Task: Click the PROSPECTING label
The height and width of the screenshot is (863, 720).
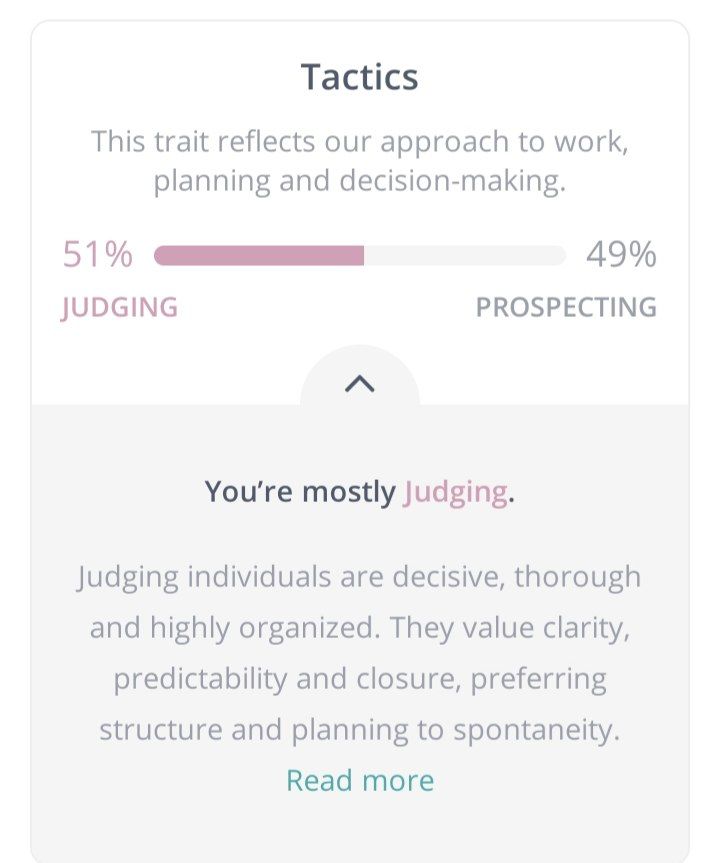Action: pos(566,307)
